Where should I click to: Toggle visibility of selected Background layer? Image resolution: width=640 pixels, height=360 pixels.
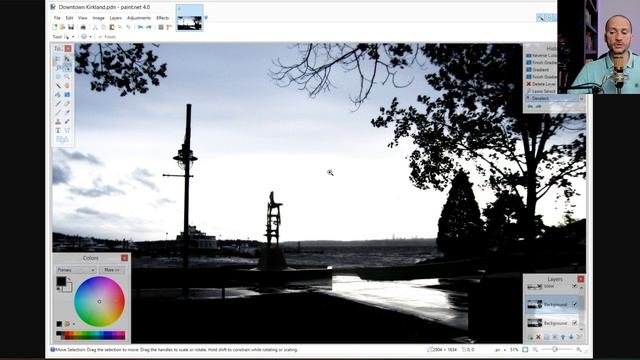tap(575, 304)
